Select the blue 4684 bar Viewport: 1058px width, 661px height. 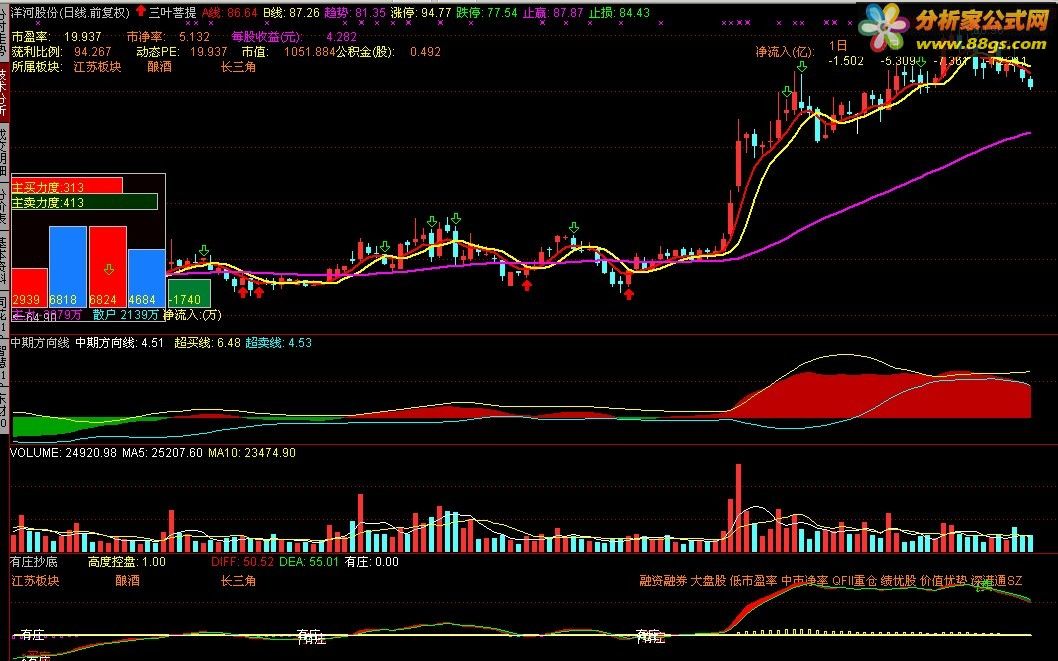coord(146,278)
